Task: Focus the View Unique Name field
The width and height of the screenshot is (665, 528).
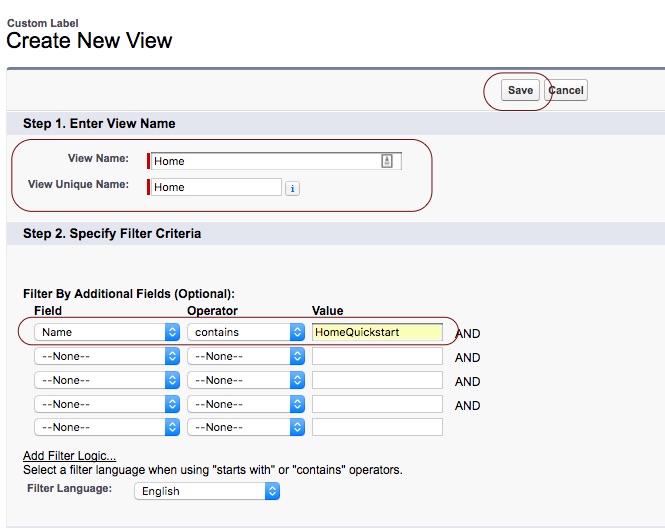Action: tap(216, 187)
